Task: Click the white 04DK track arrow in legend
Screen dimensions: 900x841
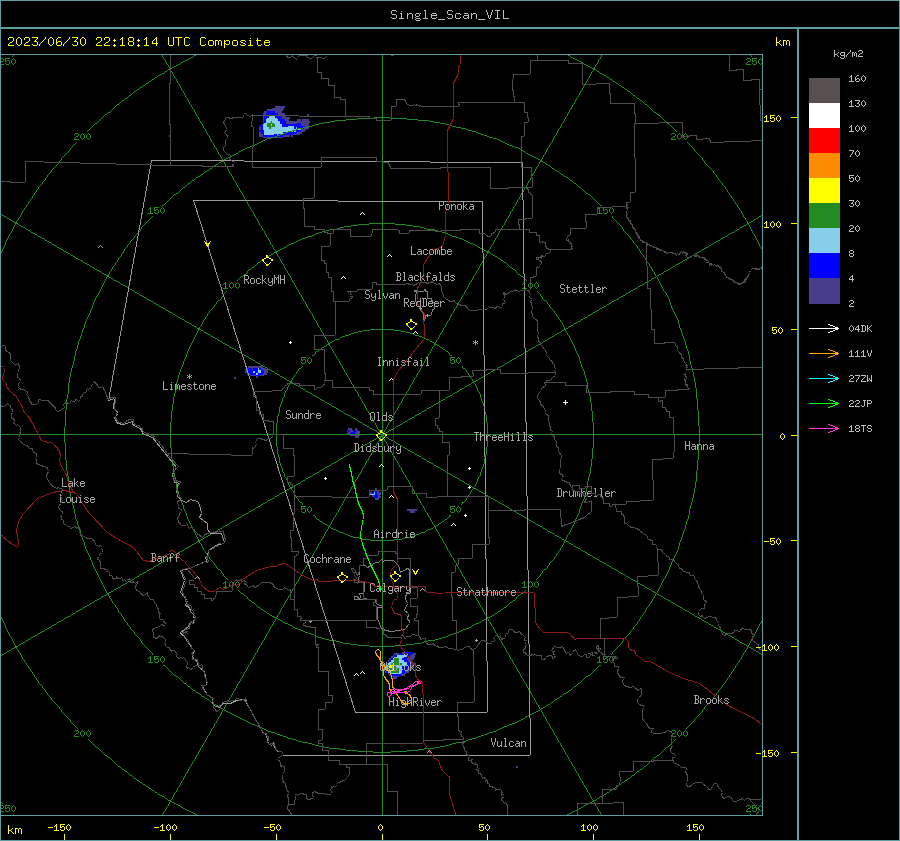Action: [824, 328]
